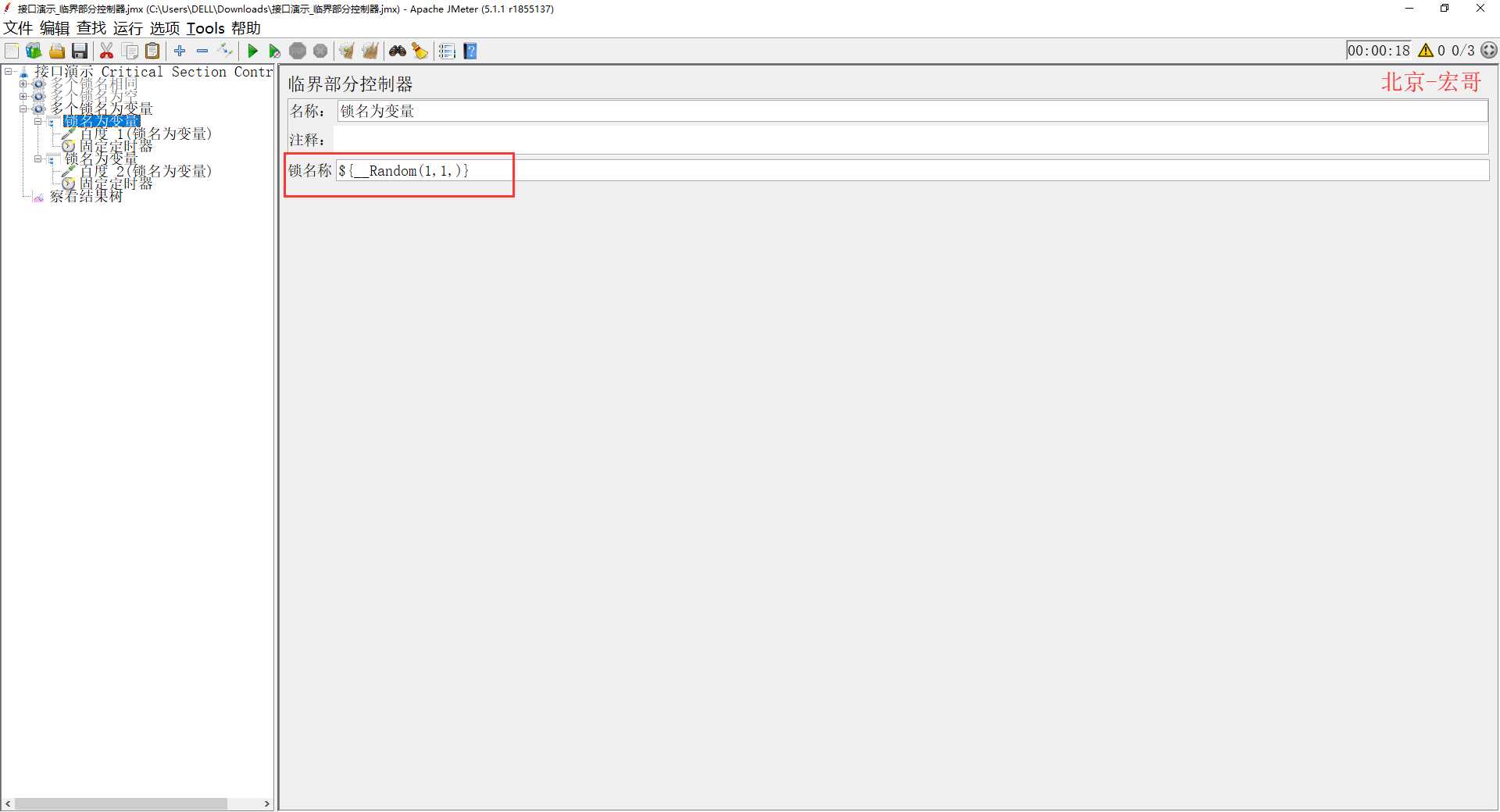Collapse all nodes with the minus icon
Screen dimensions: 1500x812
point(202,51)
